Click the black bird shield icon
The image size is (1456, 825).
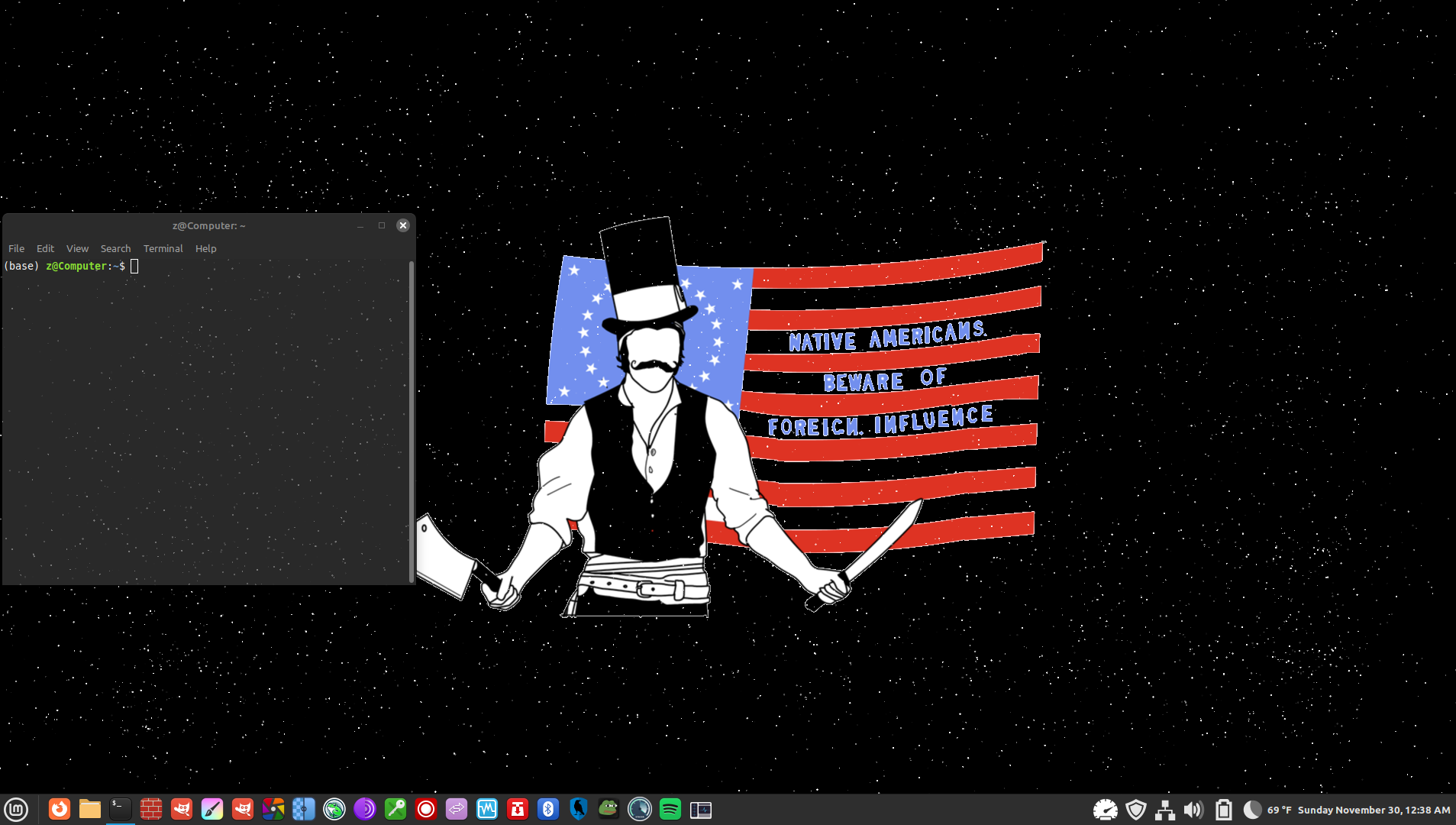(579, 809)
